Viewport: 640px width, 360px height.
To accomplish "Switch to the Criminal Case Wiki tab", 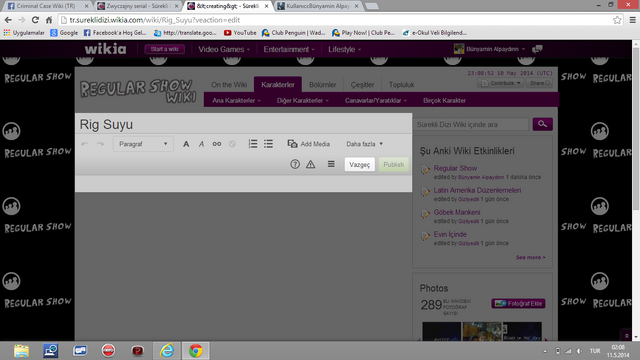I will pos(46,6).
